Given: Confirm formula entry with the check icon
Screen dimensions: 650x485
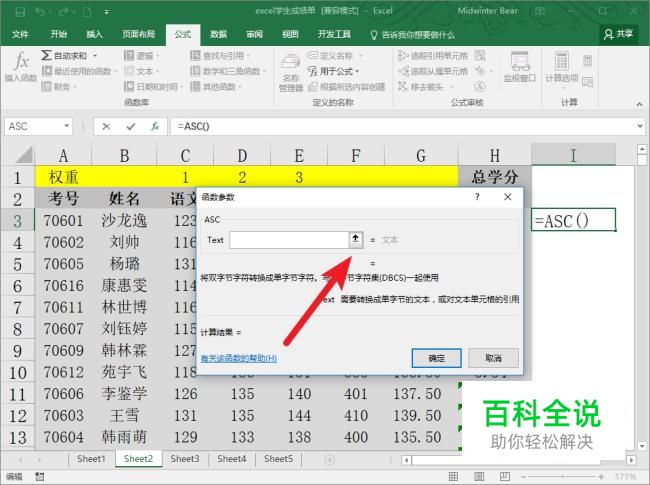Looking at the screenshot, I should (131, 126).
